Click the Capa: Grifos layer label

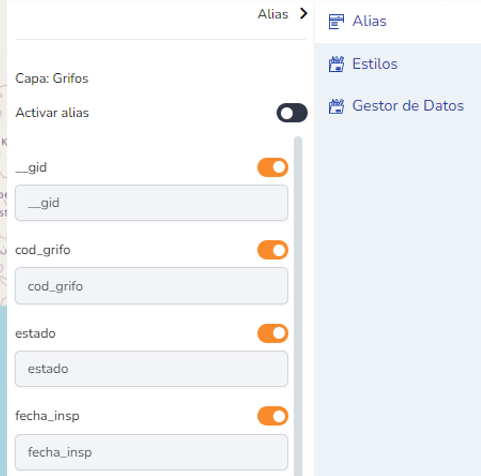click(52, 79)
